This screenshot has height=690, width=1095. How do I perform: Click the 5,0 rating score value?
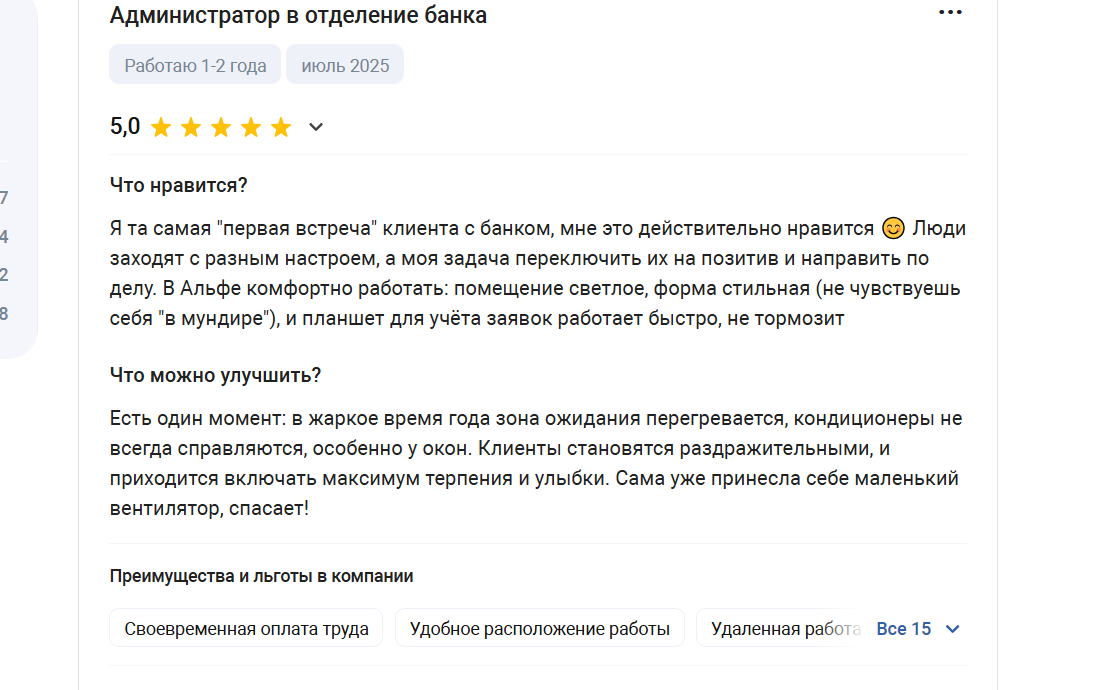click(x=125, y=126)
